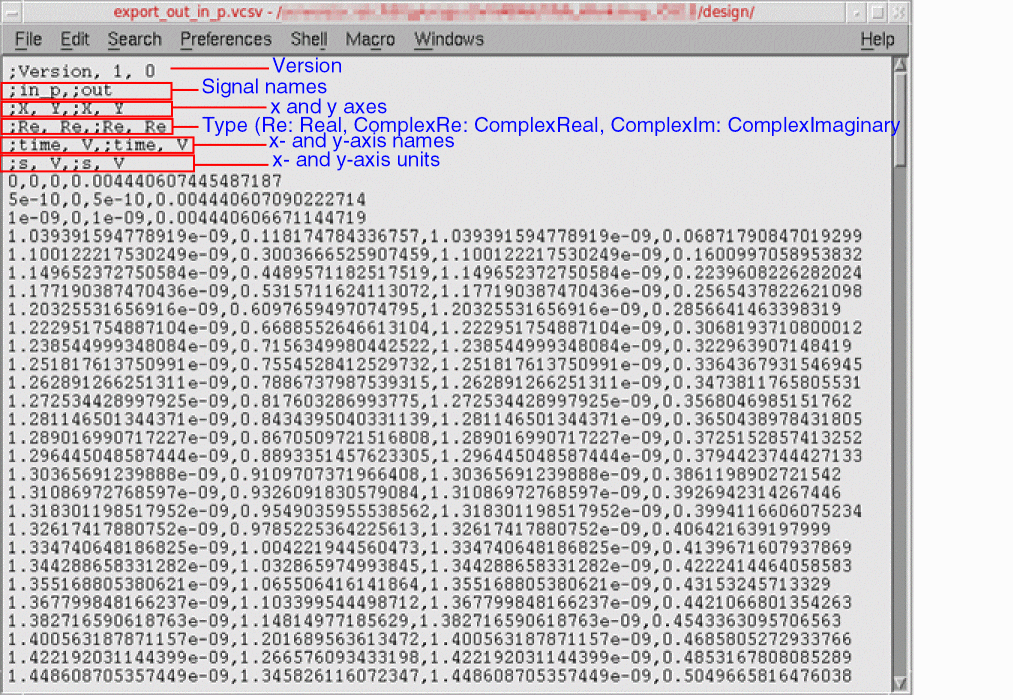This screenshot has height=700, width=1013.
Task: Close the export_out_in_p.vcsv window
Action: tap(898, 13)
